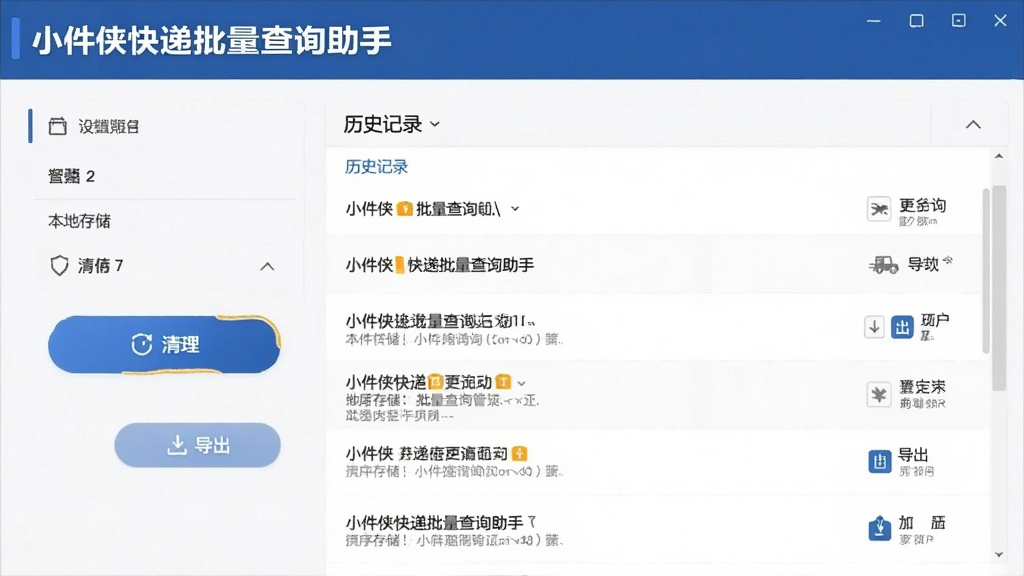Select the sidebar item ending with 2

tap(71, 176)
